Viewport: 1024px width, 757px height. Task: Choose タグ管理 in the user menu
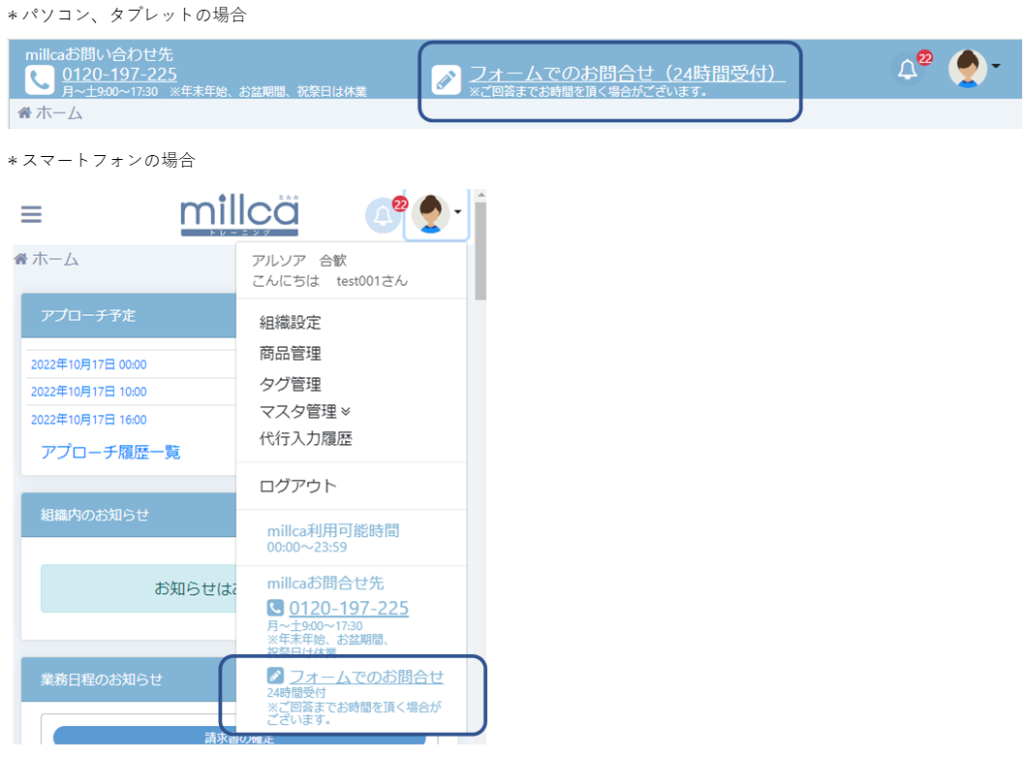tap(290, 384)
